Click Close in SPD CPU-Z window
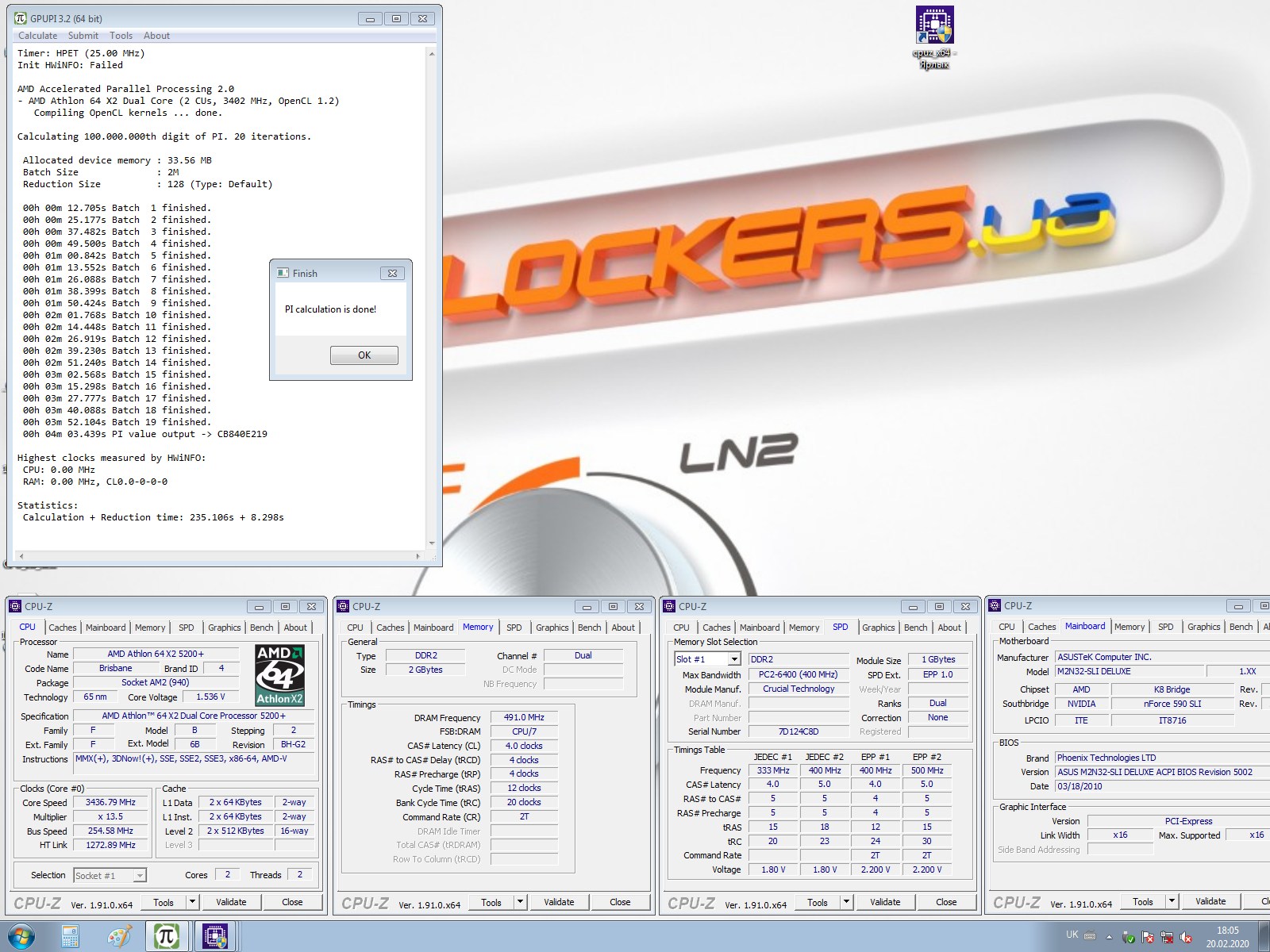This screenshot has width=1270, height=952. [946, 902]
